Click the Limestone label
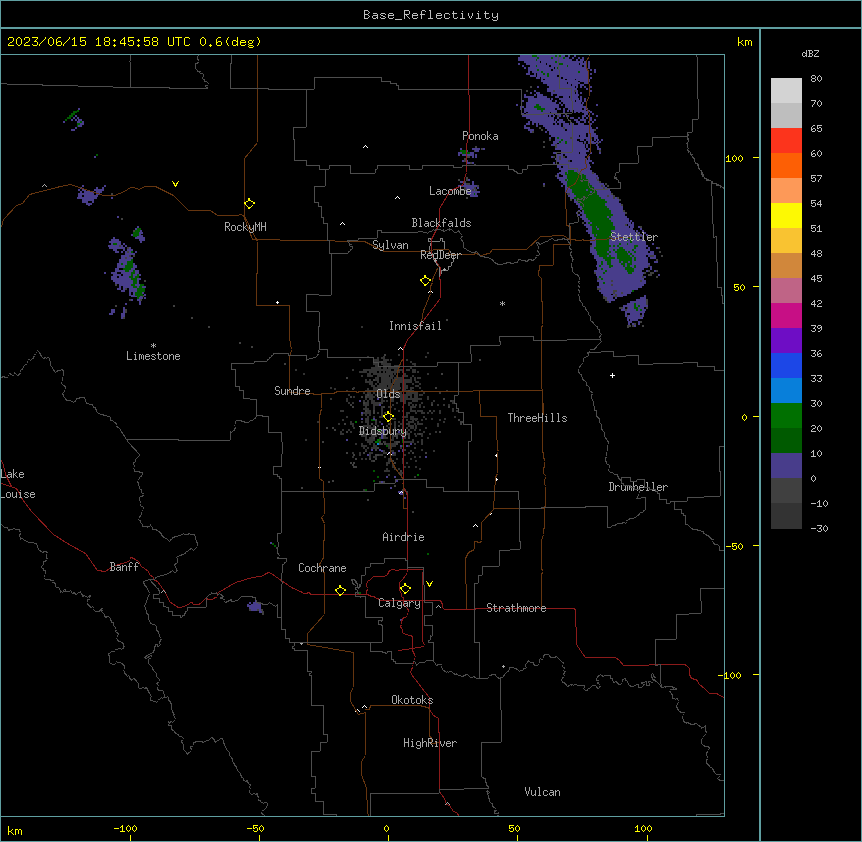The height and width of the screenshot is (842, 862). (153, 356)
